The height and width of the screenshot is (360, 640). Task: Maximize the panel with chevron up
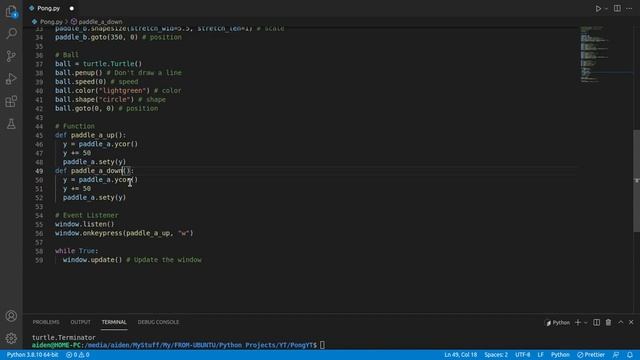tap(620, 322)
